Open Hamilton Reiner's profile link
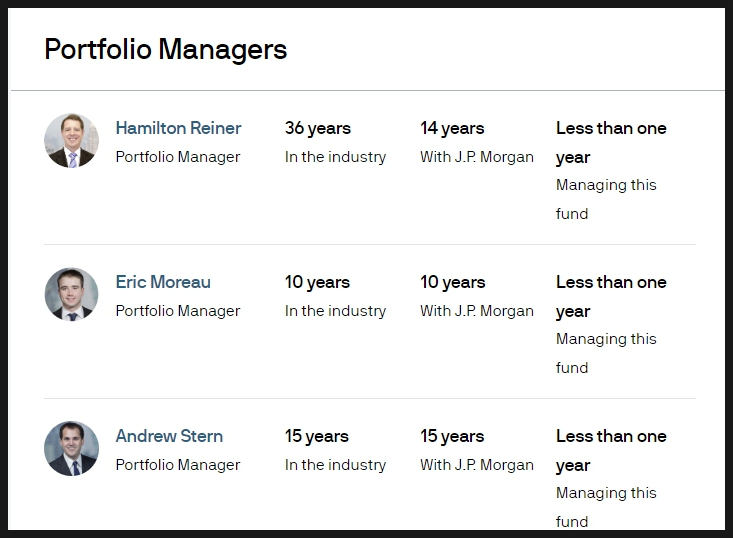 [x=178, y=128]
